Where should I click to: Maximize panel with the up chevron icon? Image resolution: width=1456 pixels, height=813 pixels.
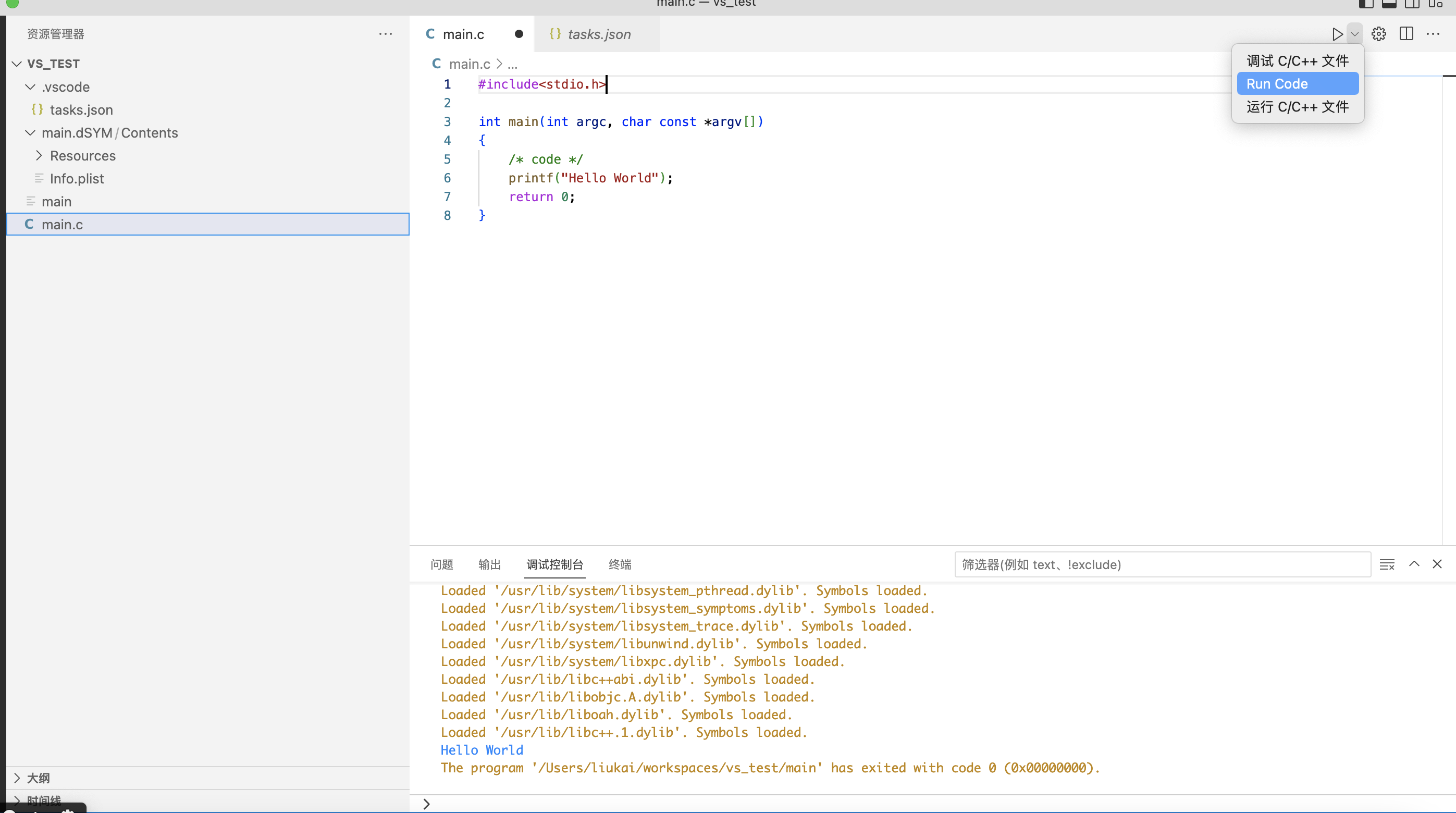1414,564
